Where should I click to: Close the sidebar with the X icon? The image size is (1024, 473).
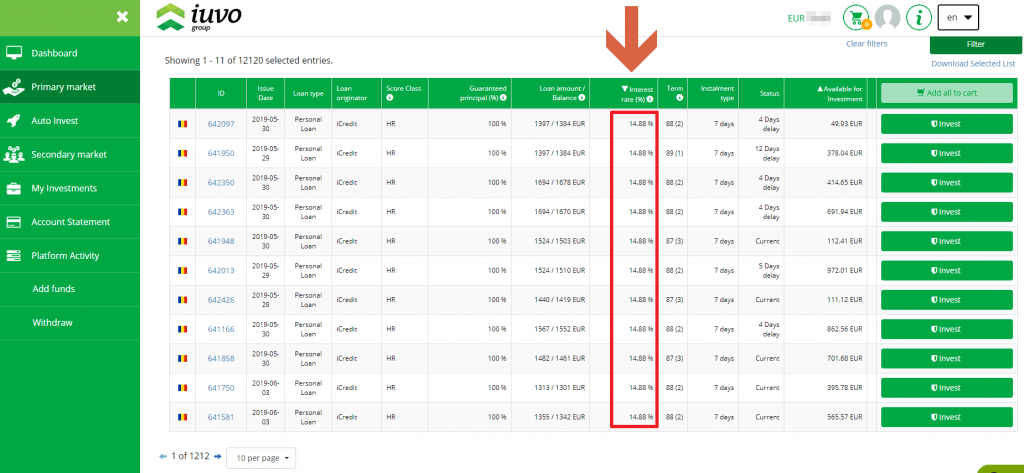coord(122,16)
